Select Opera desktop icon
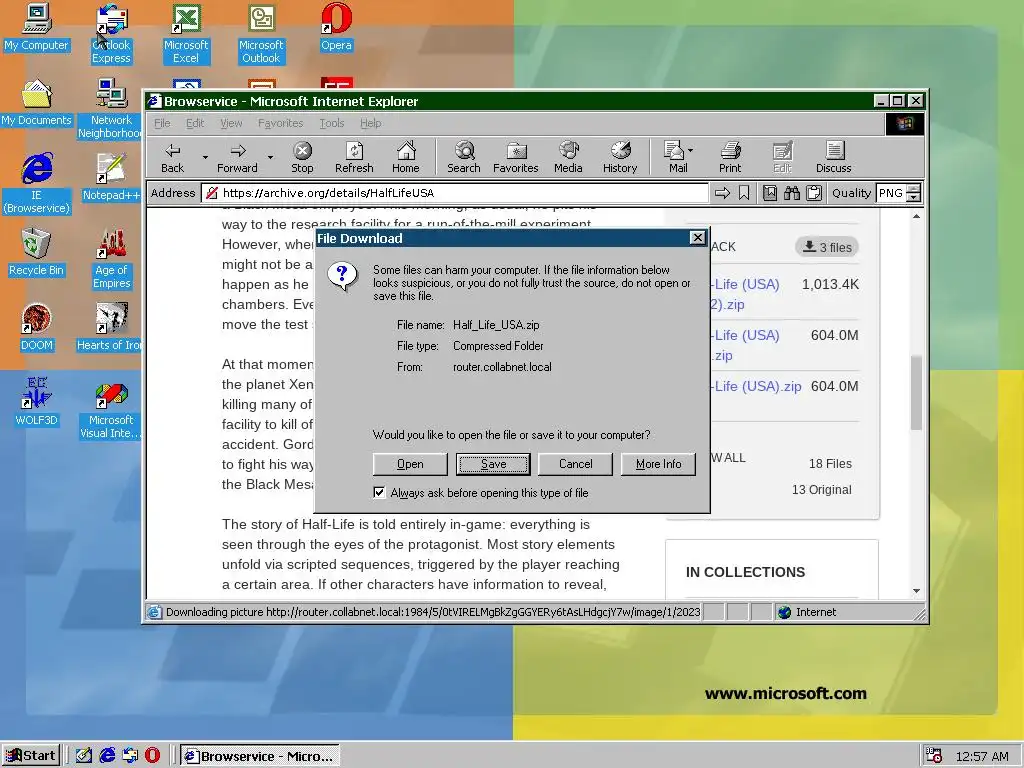 (x=336, y=27)
